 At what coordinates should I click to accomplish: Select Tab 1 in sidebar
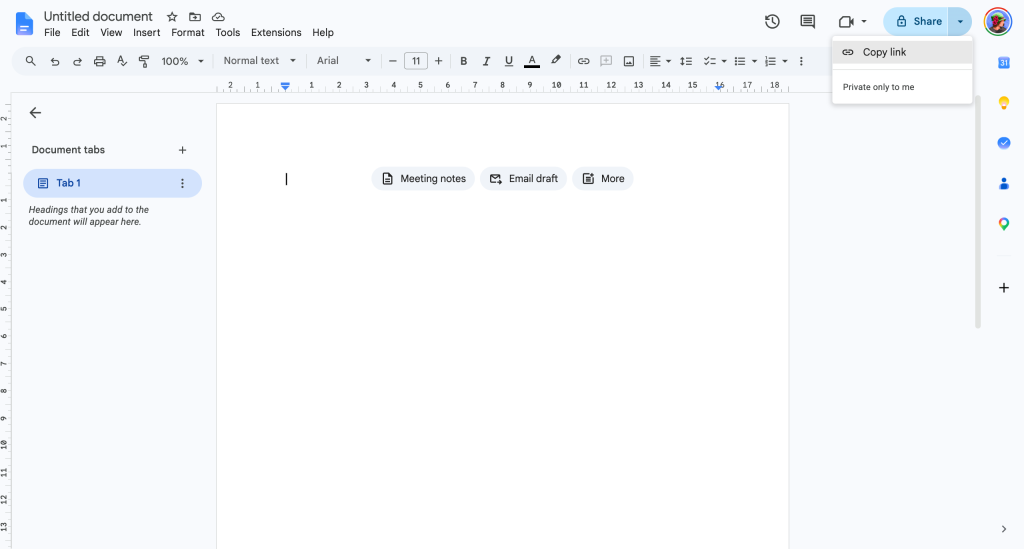point(112,183)
